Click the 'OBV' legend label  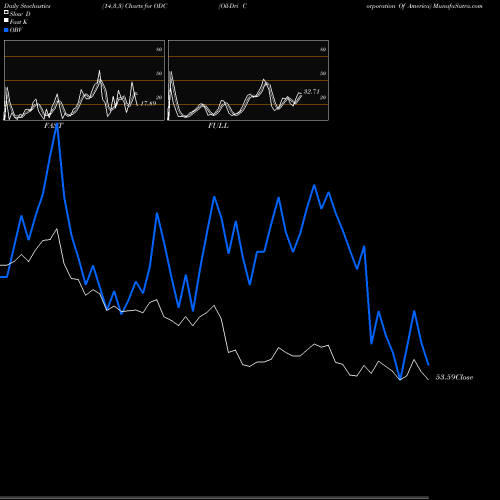16,30
